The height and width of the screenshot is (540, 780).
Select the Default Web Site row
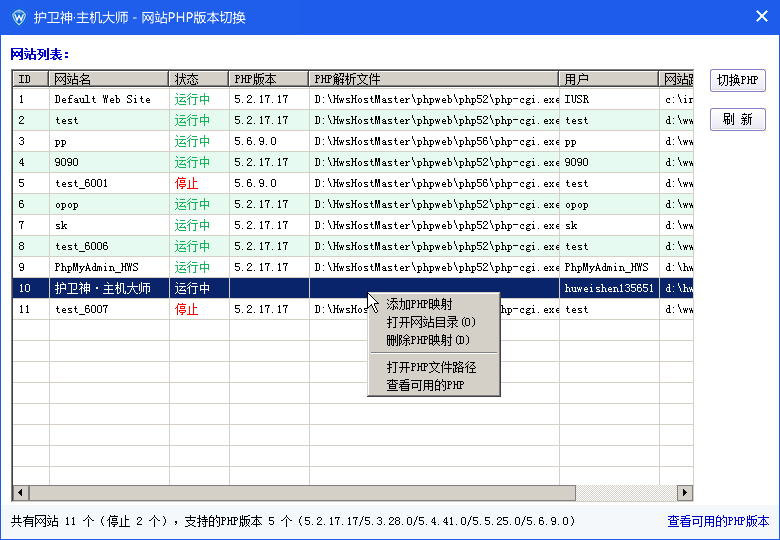tap(353, 99)
